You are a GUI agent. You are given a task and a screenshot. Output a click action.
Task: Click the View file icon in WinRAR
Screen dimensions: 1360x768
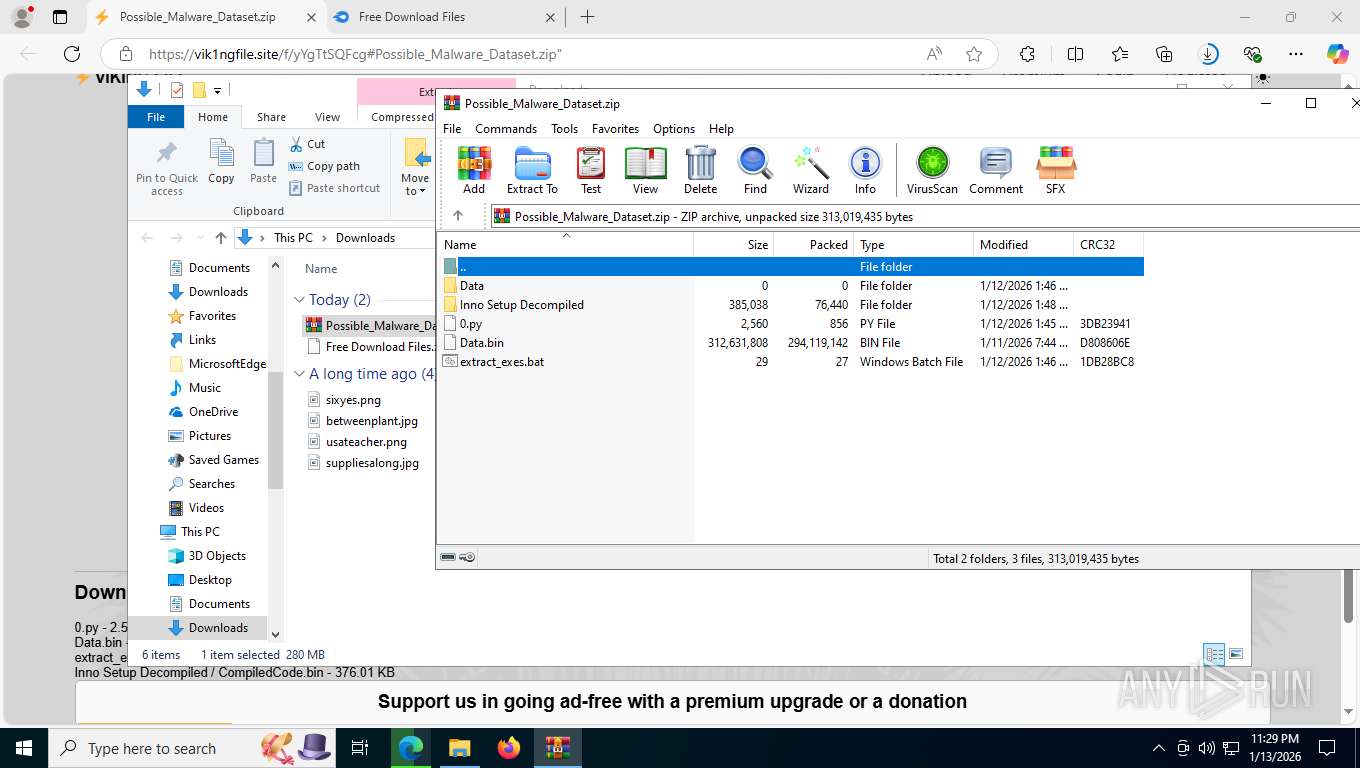[645, 169]
